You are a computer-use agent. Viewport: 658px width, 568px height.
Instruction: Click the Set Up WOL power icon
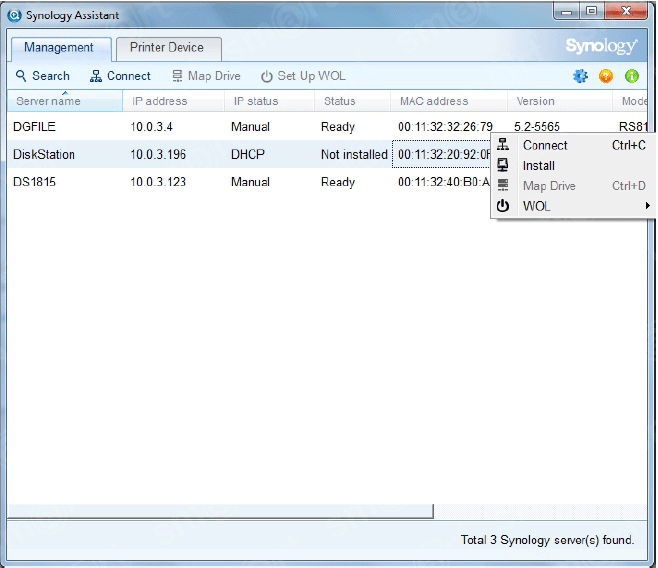pos(267,76)
